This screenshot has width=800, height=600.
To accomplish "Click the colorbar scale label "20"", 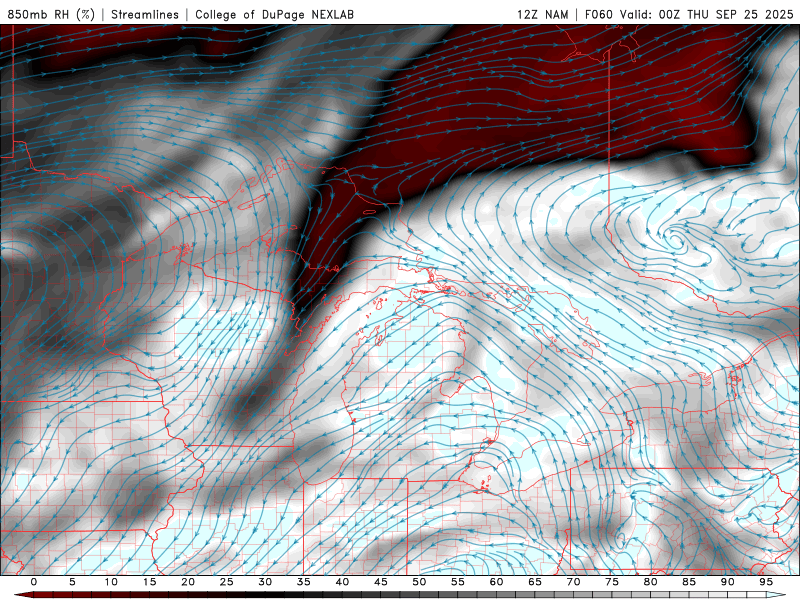I will pos(188,582).
